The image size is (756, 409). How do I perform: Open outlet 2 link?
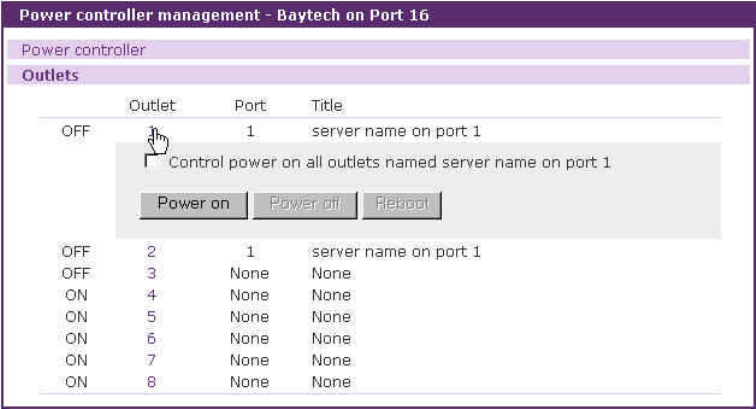click(152, 252)
